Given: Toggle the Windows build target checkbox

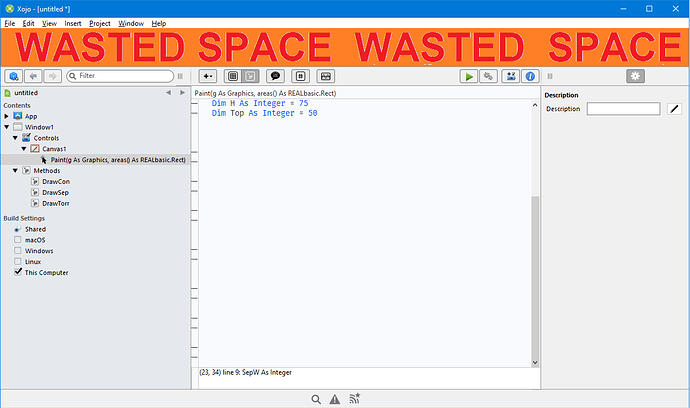Looking at the screenshot, I should point(18,250).
